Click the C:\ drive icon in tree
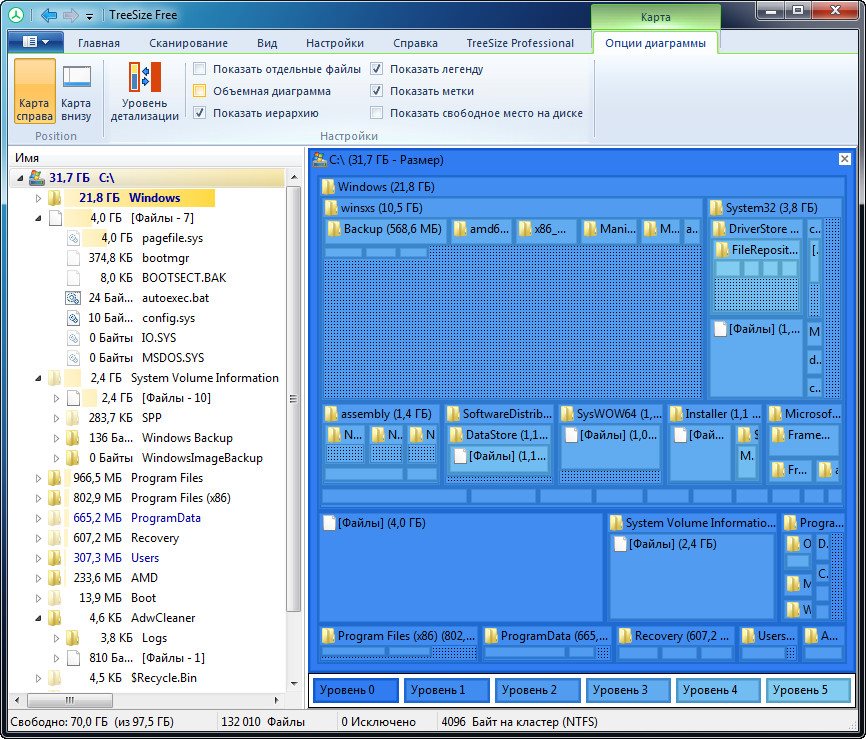The image size is (866, 739). click(37, 177)
